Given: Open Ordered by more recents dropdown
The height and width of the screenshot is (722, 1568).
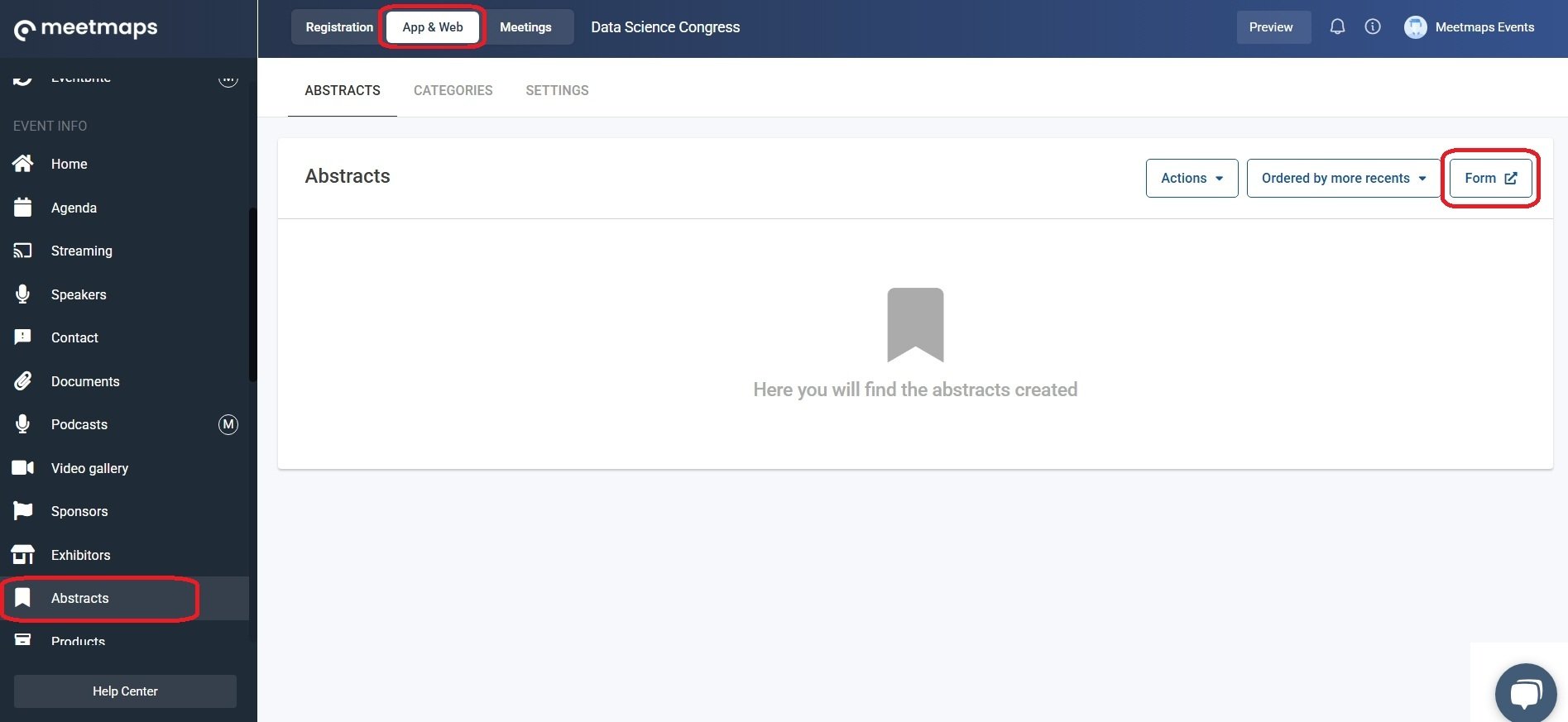Looking at the screenshot, I should [1344, 178].
